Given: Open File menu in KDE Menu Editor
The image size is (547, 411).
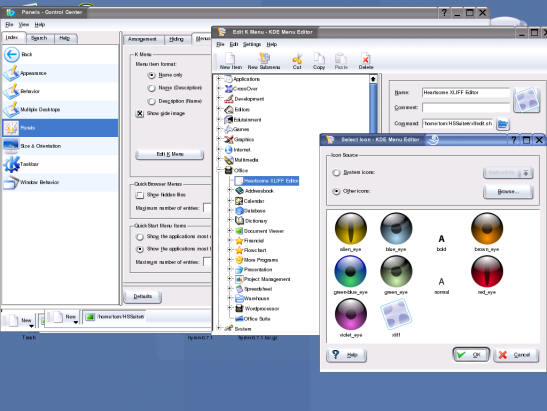Looking at the screenshot, I should [220, 44].
